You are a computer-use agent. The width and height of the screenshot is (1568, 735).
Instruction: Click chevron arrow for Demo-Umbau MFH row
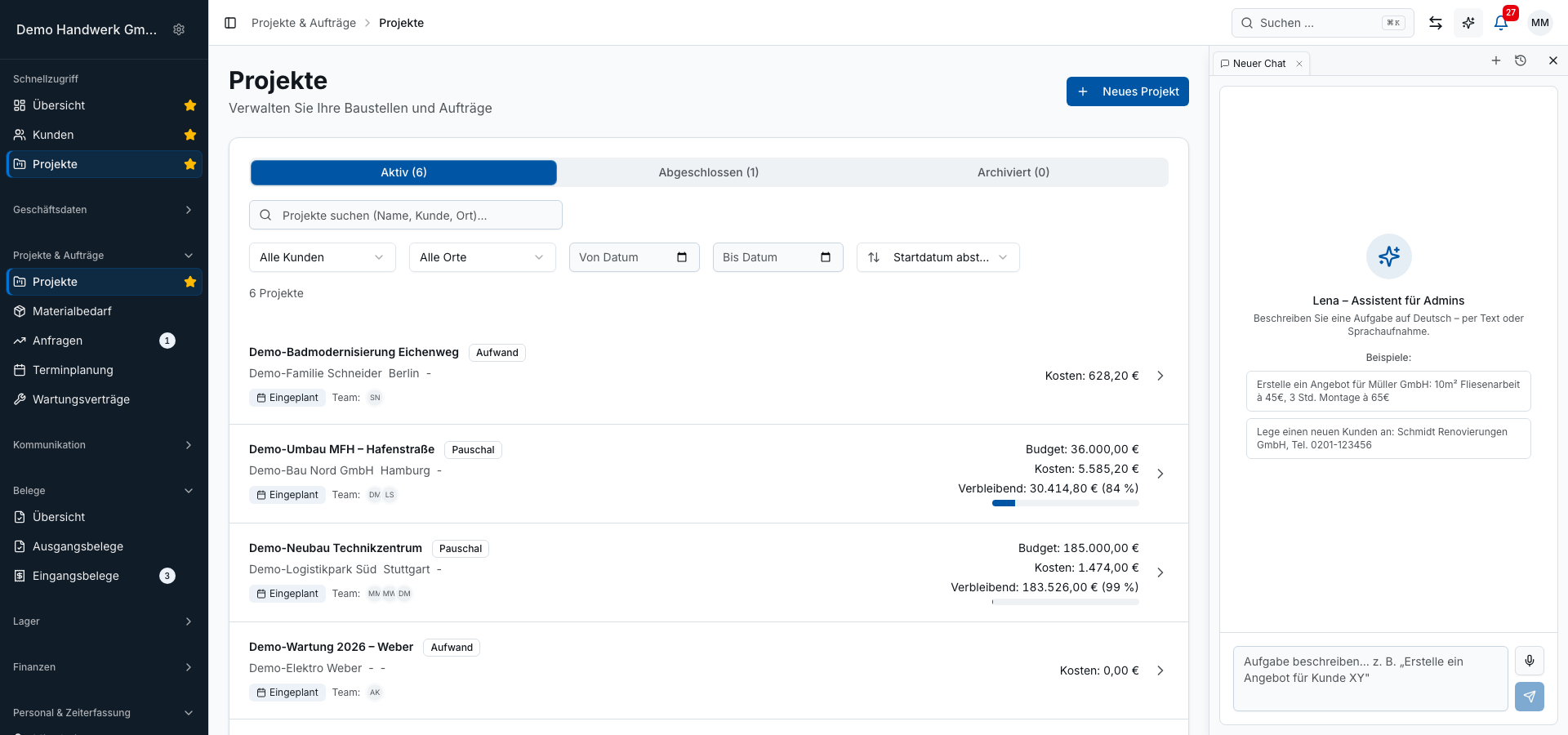point(1160,474)
